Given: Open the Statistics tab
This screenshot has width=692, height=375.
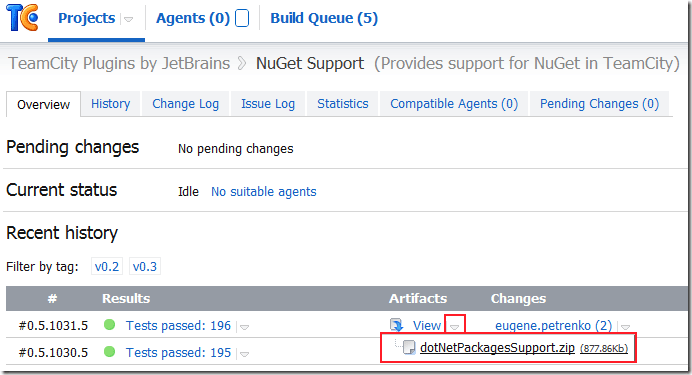Looking at the screenshot, I should [x=343, y=104].
